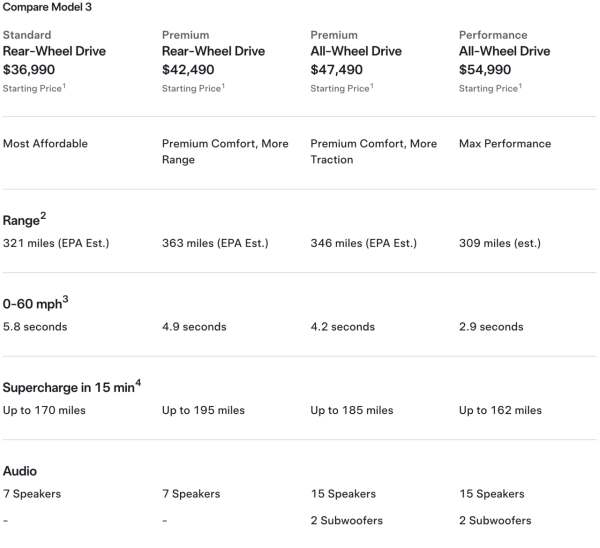The width and height of the screenshot is (600, 548).
Task: Select the Performance All-Wheel Drive column title
Action: point(504,51)
